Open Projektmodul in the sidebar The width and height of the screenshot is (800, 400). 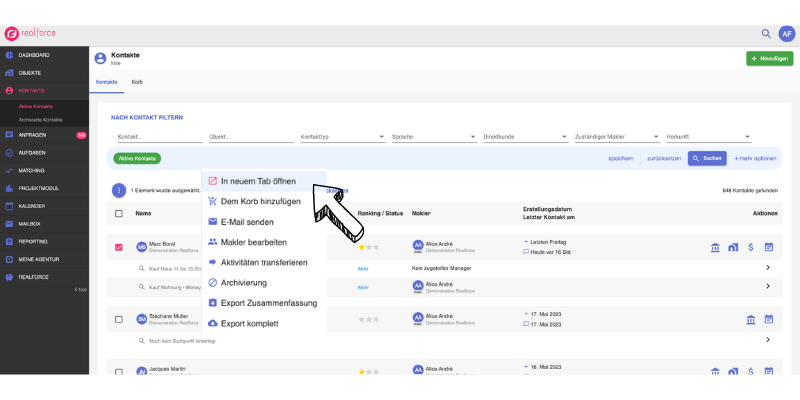point(44,188)
